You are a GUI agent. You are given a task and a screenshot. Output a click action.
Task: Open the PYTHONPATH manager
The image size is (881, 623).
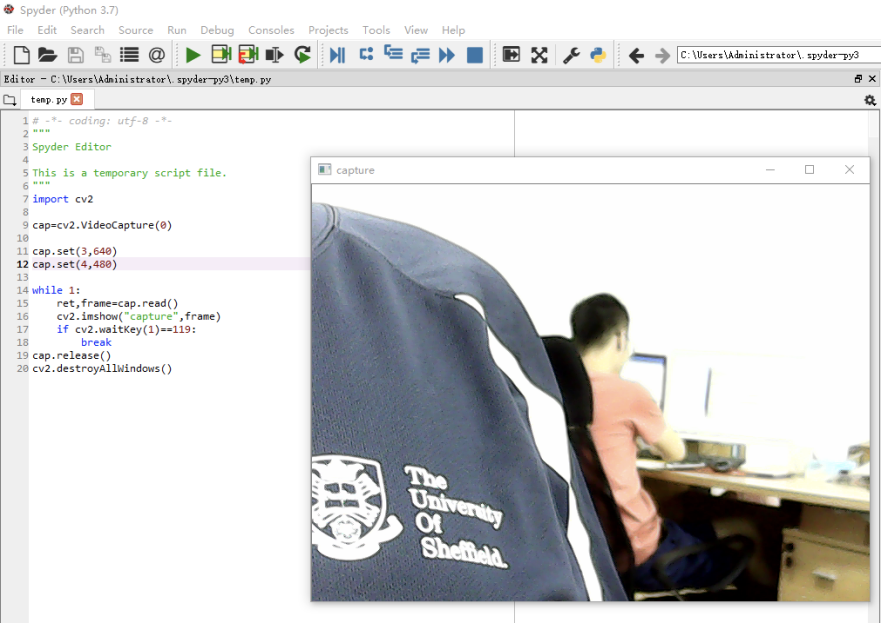point(598,55)
